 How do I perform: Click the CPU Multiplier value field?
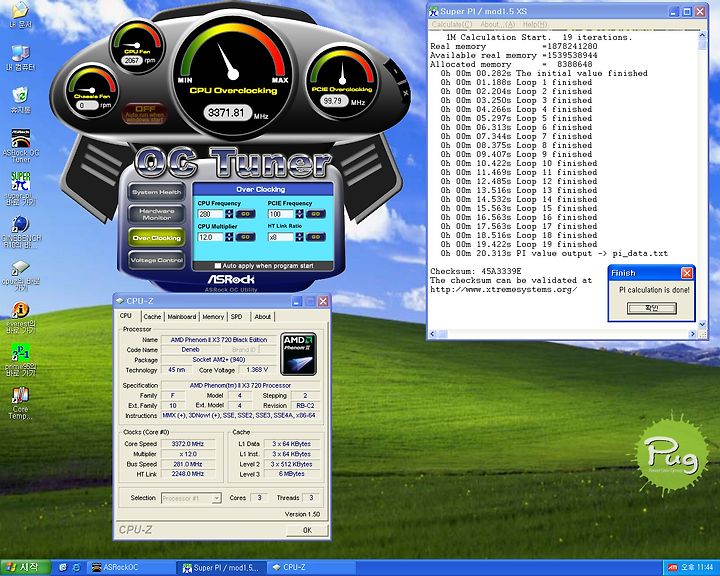click(211, 237)
